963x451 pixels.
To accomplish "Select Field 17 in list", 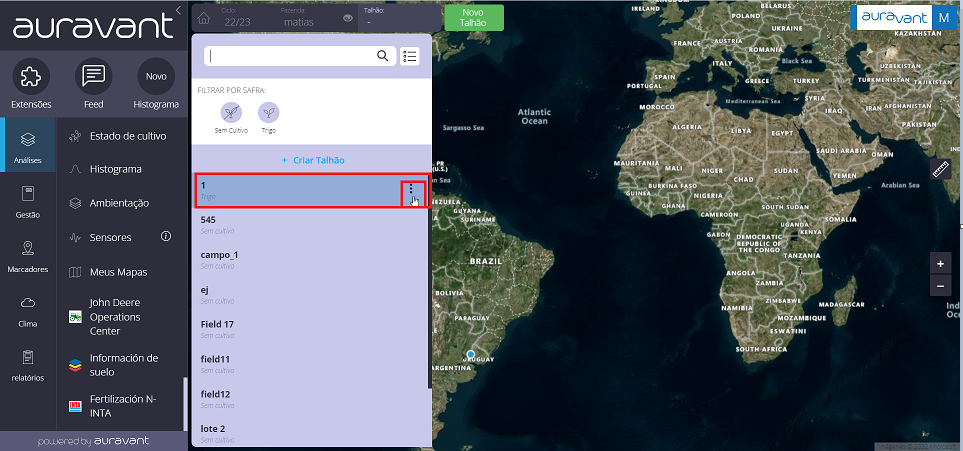I will (x=310, y=329).
